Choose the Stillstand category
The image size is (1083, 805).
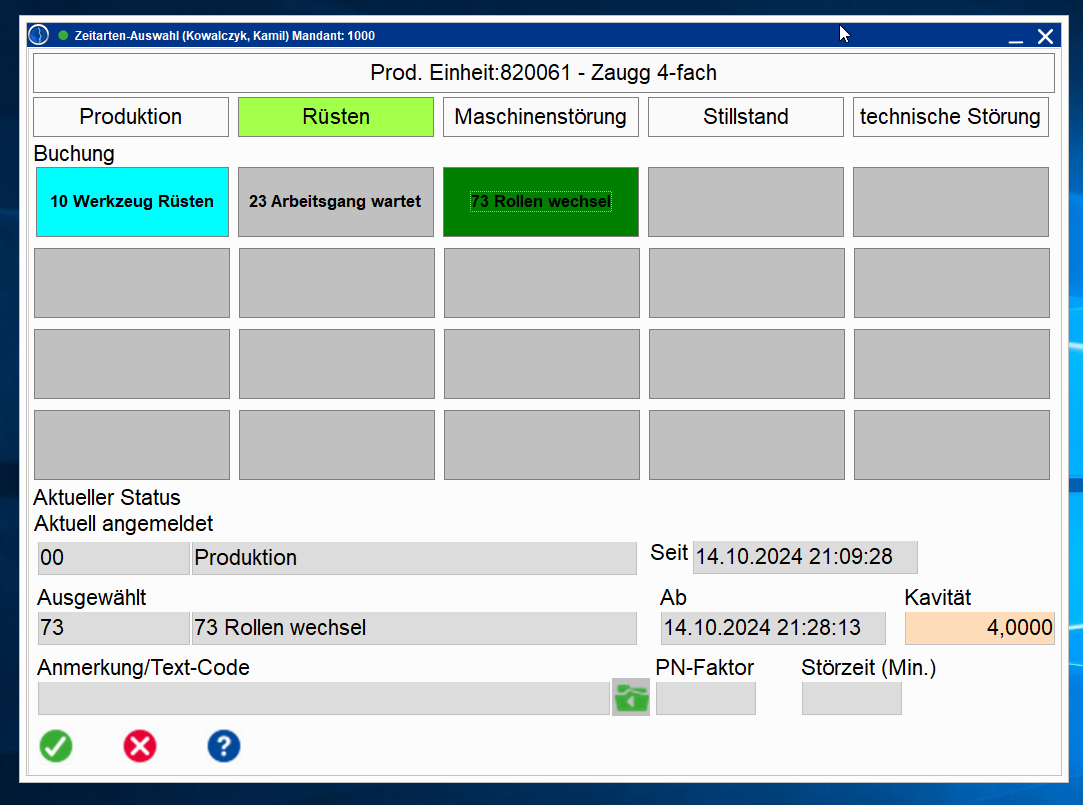click(746, 117)
